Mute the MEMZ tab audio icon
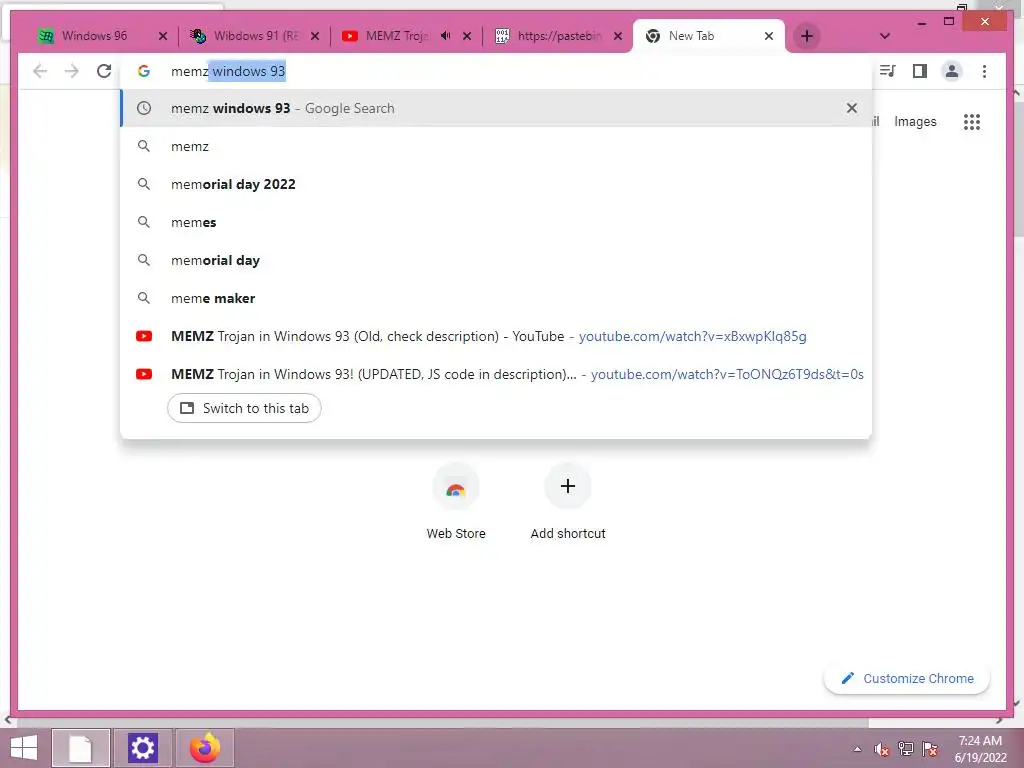The width and height of the screenshot is (1024, 768). [x=445, y=36]
